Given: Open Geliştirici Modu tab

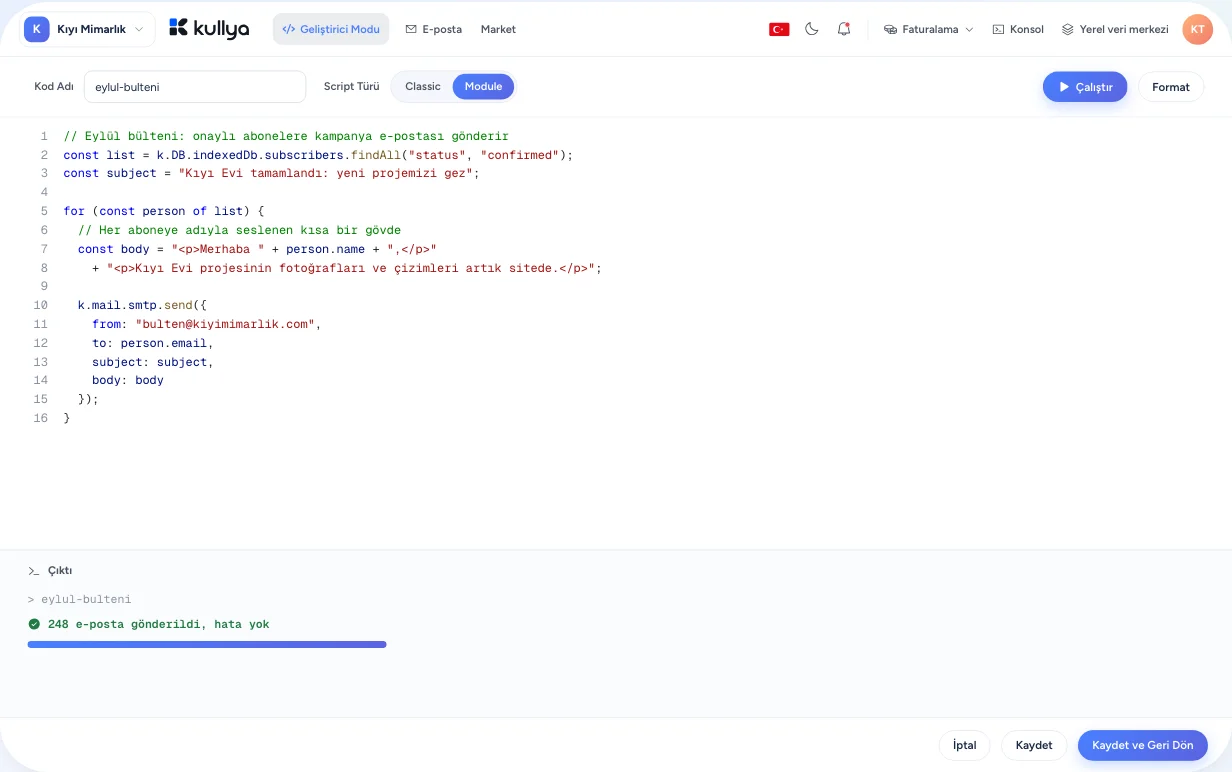Looking at the screenshot, I should [331, 29].
